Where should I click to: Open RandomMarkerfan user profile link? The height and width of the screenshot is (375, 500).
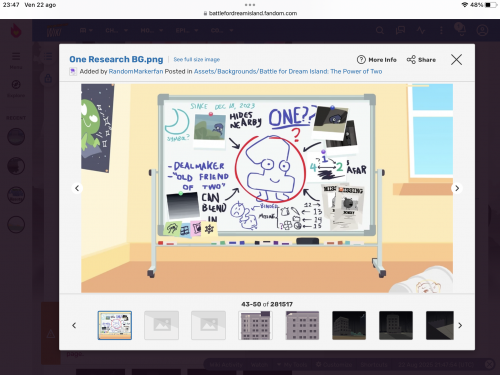click(136, 71)
